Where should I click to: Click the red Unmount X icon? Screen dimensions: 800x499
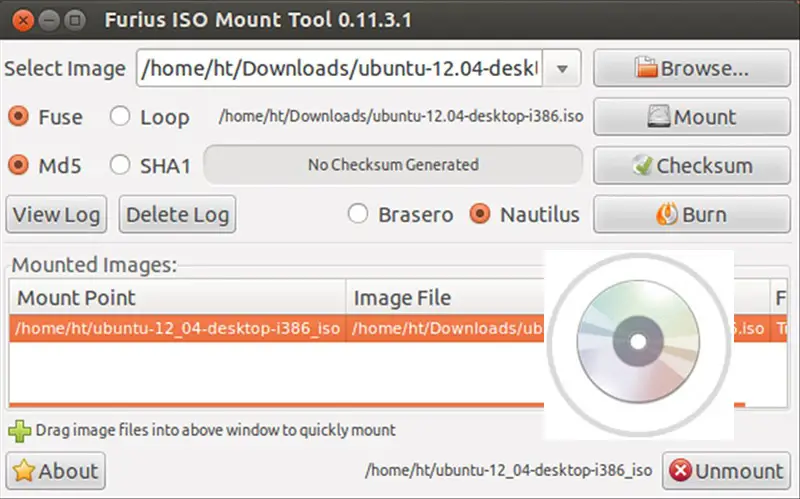(679, 470)
